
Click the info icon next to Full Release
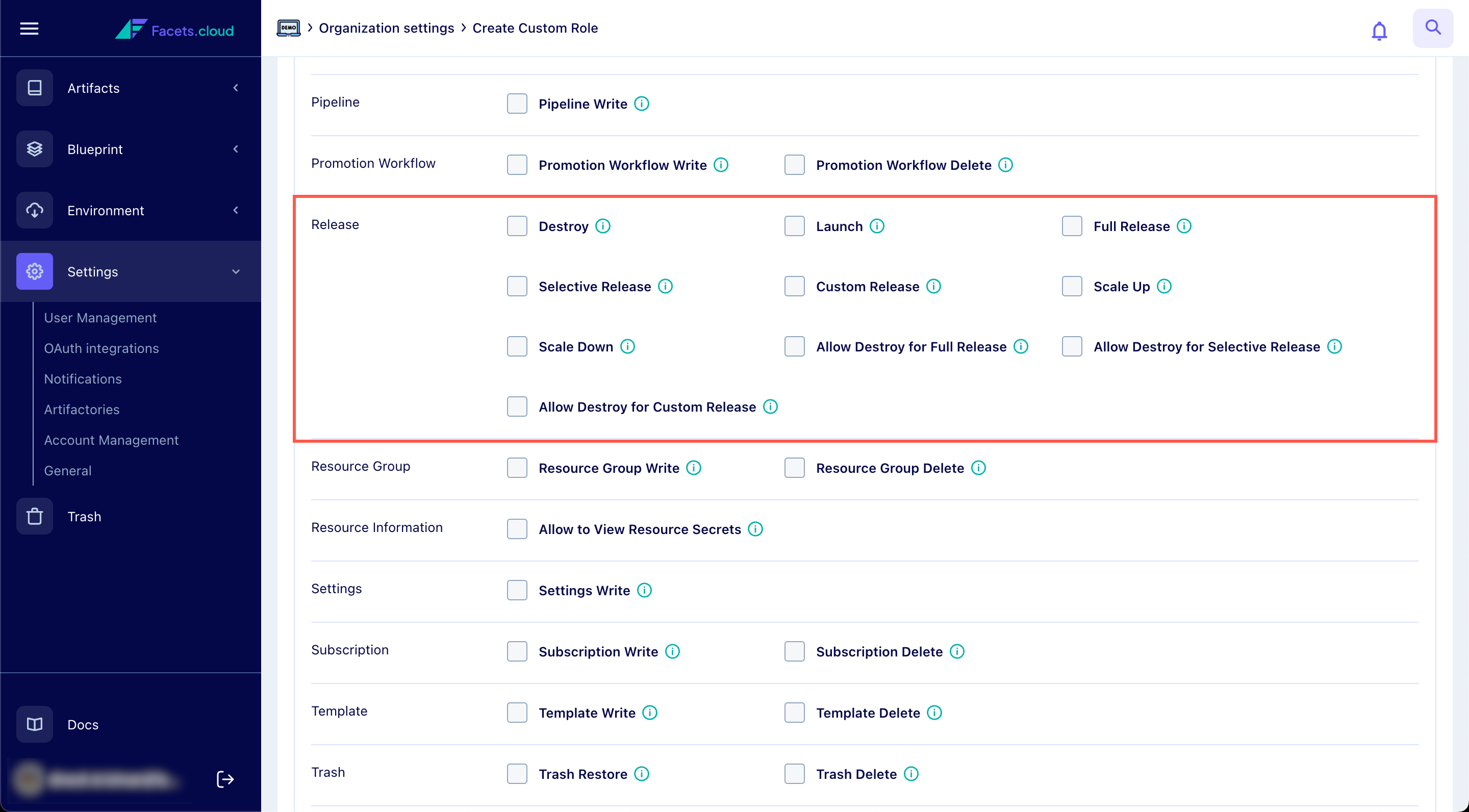coord(1184,226)
